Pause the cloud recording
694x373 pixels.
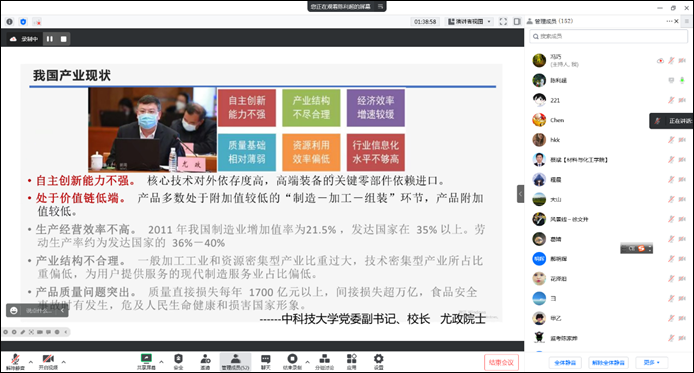(x=50, y=39)
